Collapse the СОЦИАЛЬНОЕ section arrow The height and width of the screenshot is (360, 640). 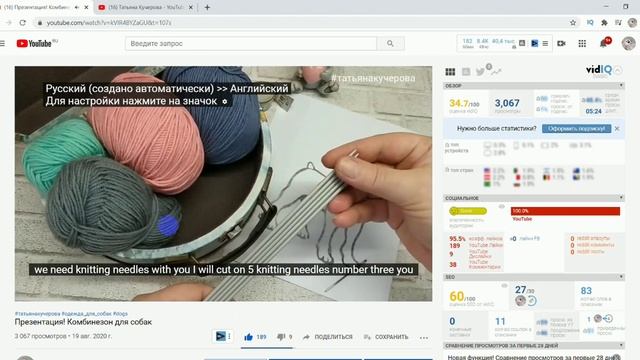click(621, 198)
